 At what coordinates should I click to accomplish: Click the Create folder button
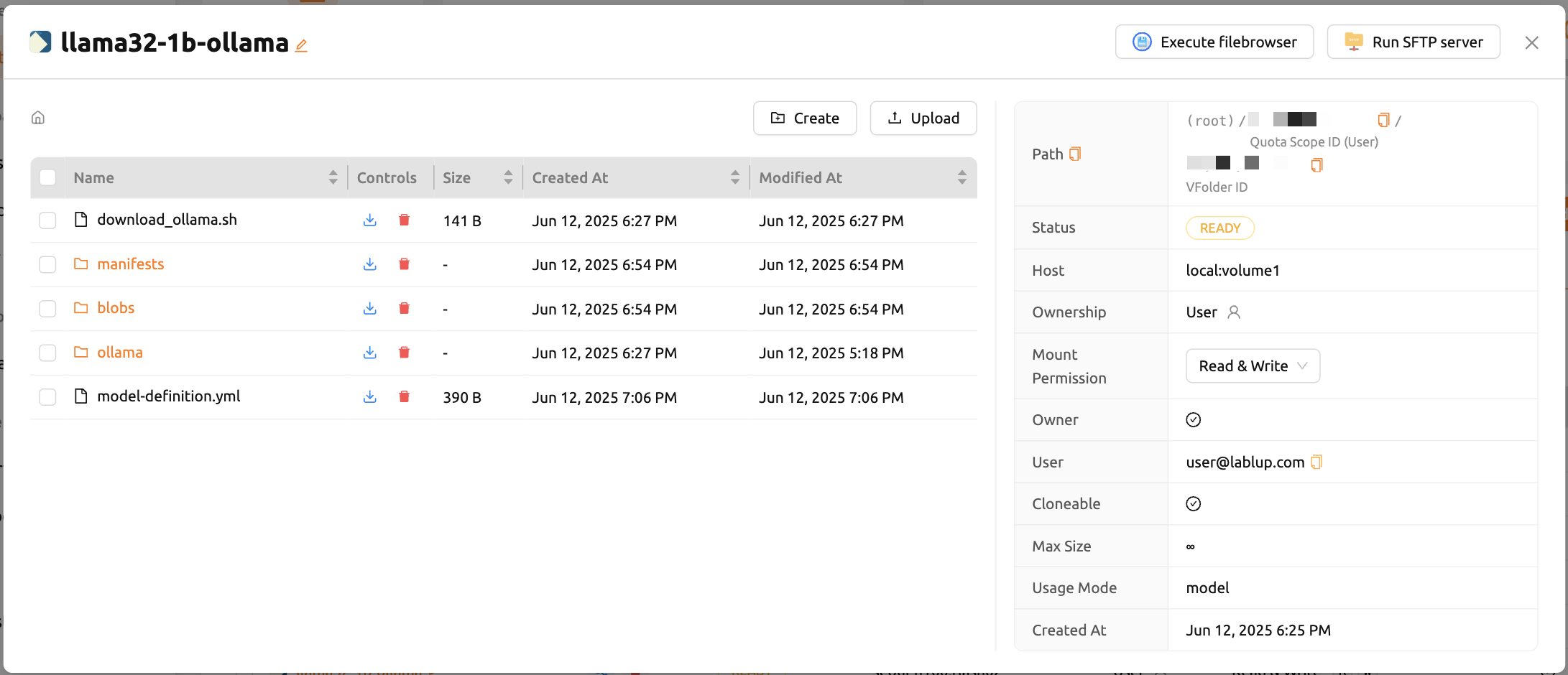[805, 118]
